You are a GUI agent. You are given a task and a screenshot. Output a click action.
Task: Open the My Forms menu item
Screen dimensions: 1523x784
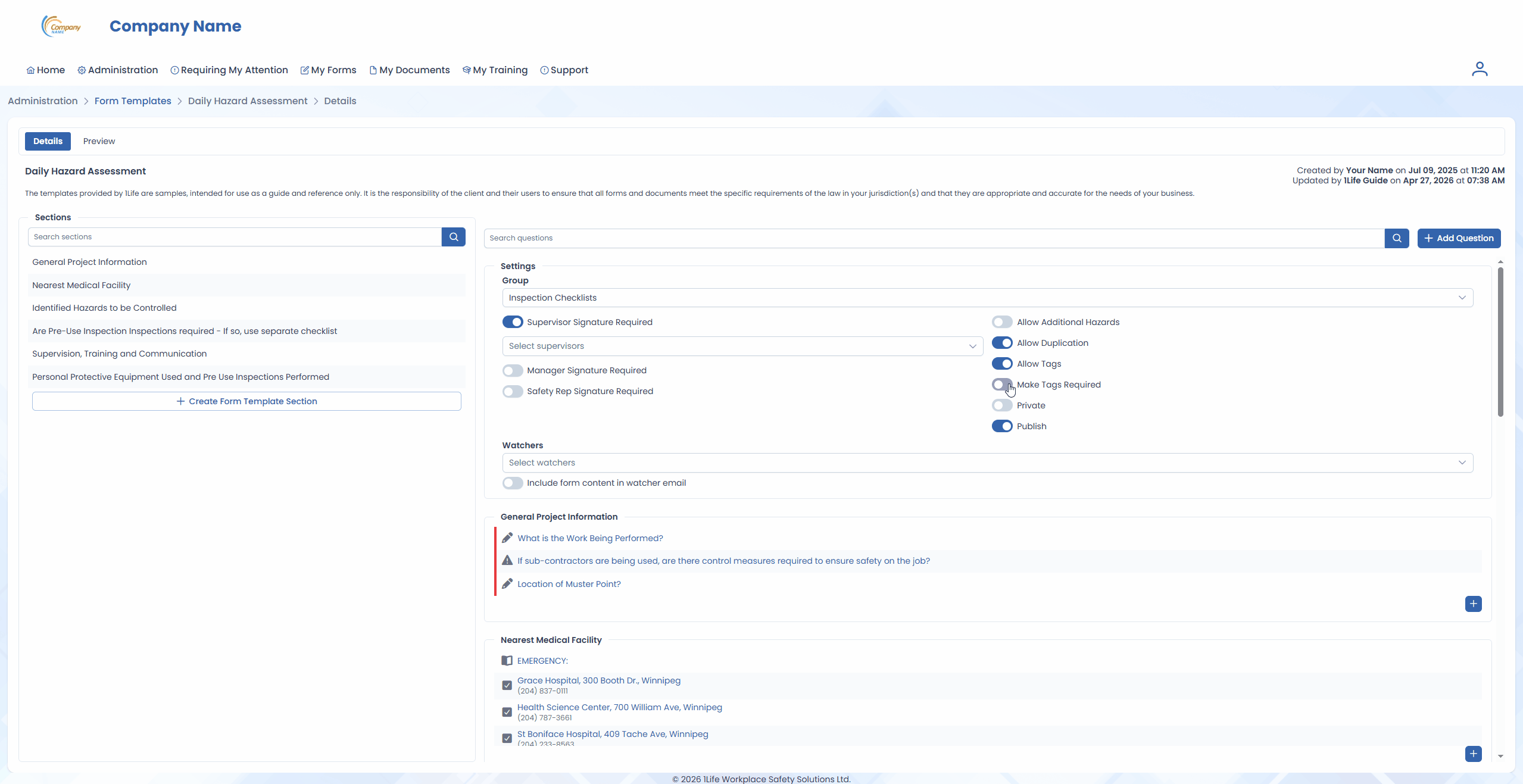pyautogui.click(x=329, y=70)
